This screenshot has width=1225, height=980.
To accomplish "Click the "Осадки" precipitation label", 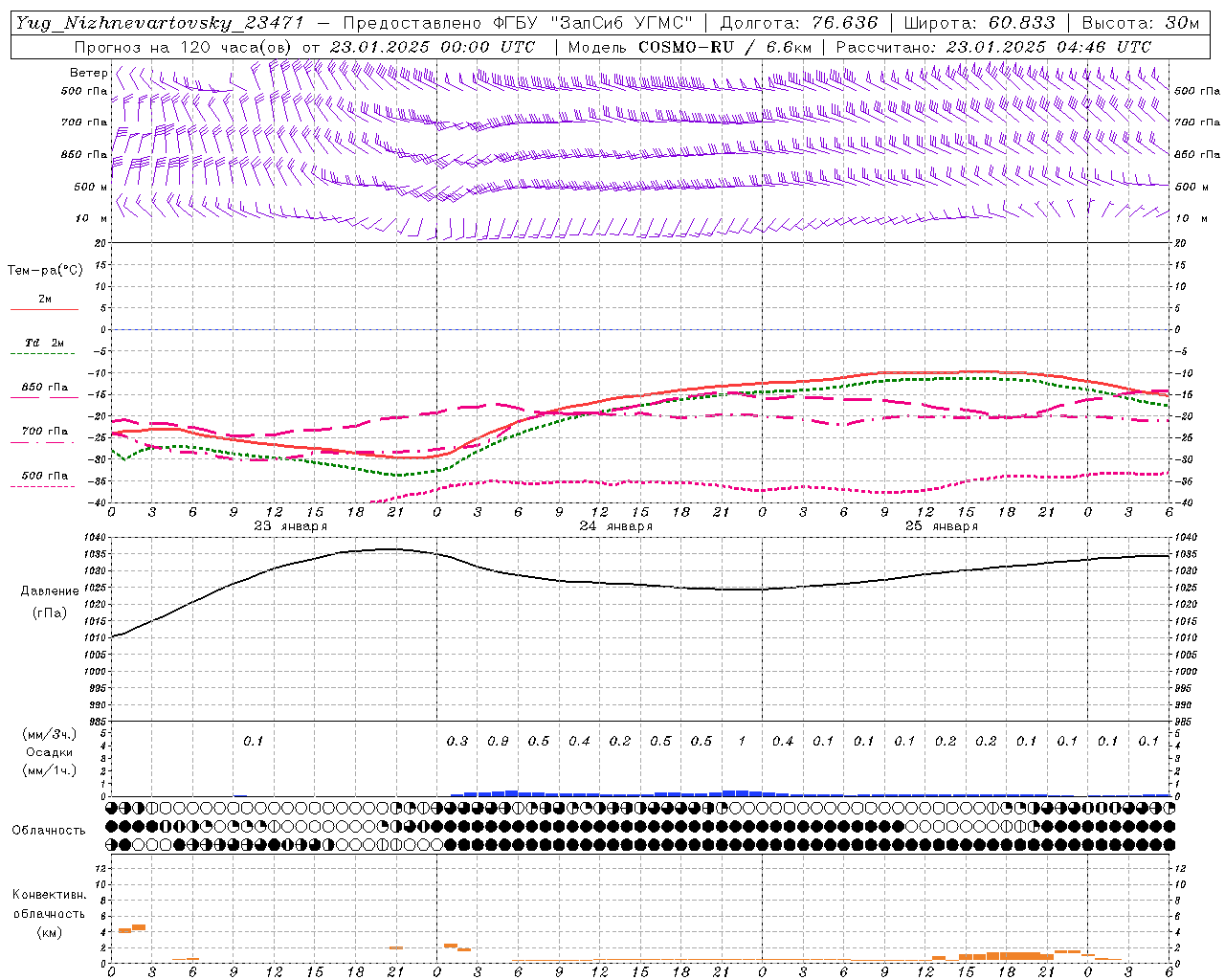I will coord(50,752).
